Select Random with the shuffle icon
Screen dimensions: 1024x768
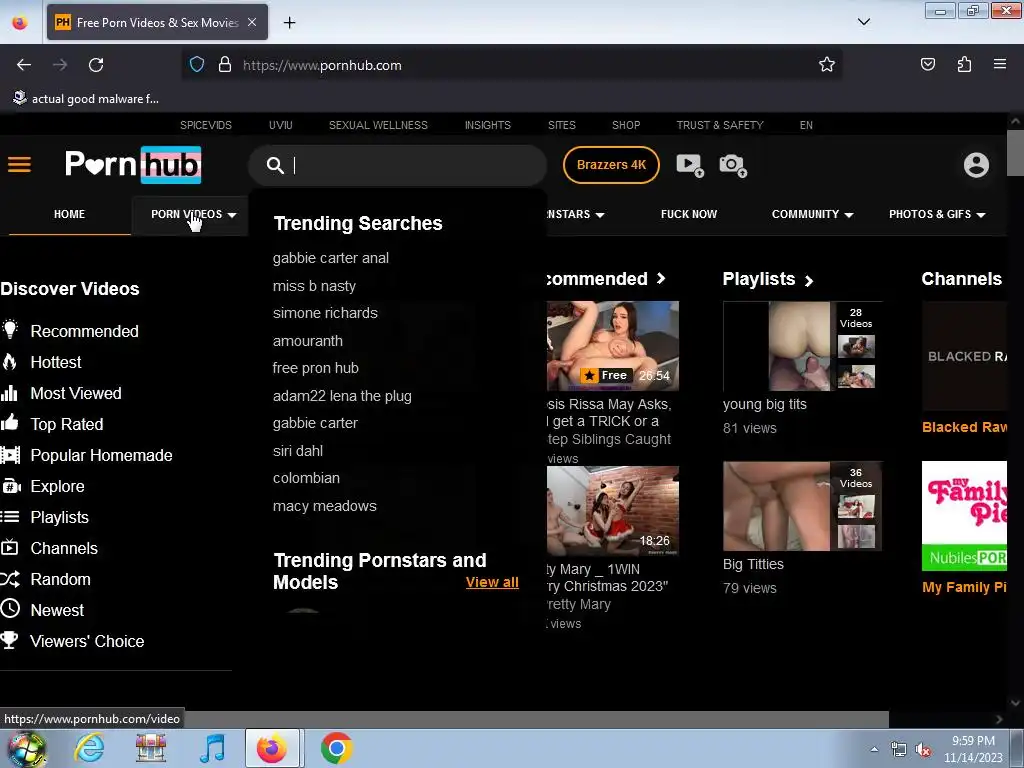coord(46,579)
